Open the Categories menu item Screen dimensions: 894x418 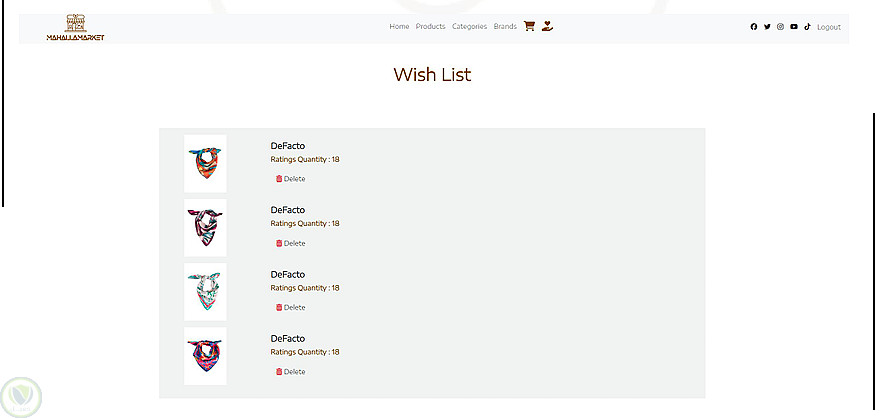click(469, 27)
